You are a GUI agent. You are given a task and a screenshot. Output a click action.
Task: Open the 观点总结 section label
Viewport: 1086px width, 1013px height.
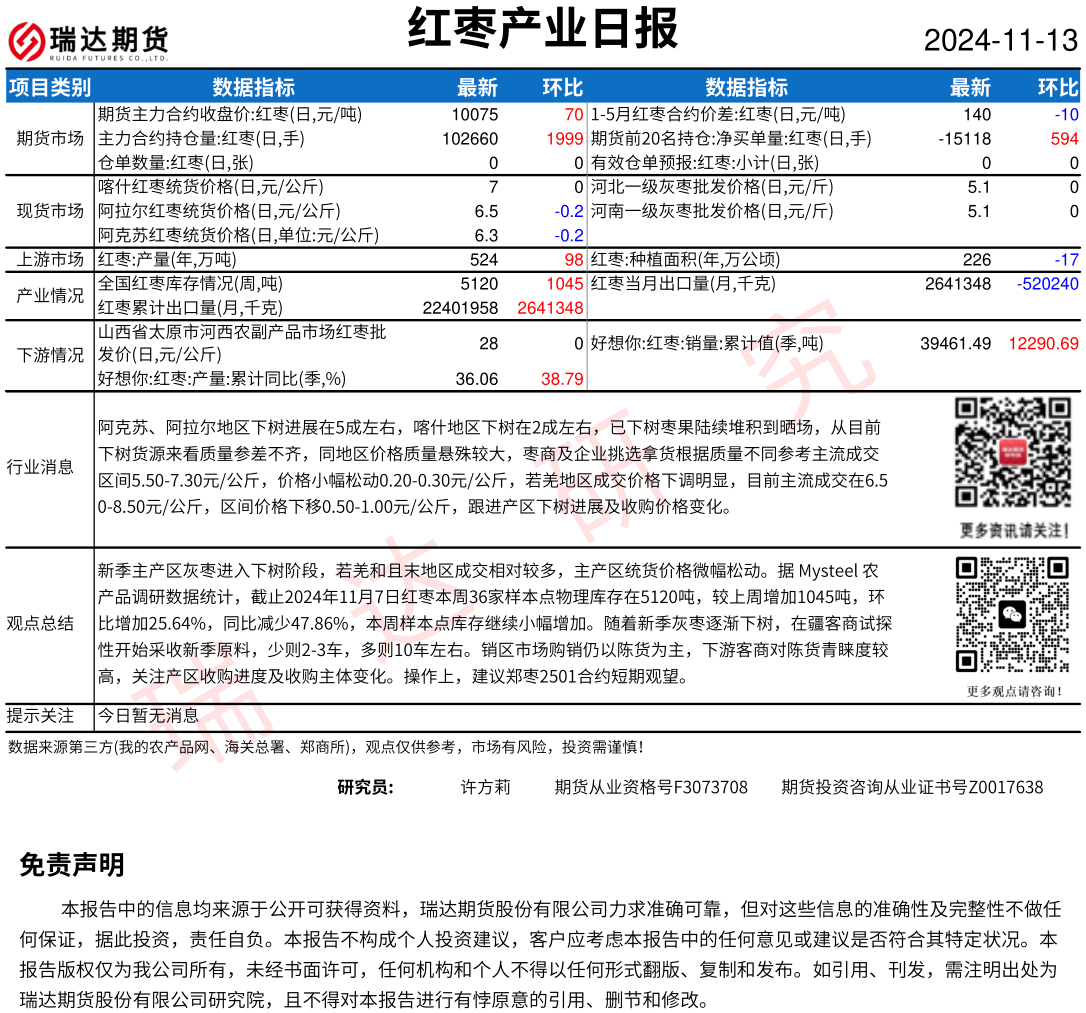coord(40,623)
